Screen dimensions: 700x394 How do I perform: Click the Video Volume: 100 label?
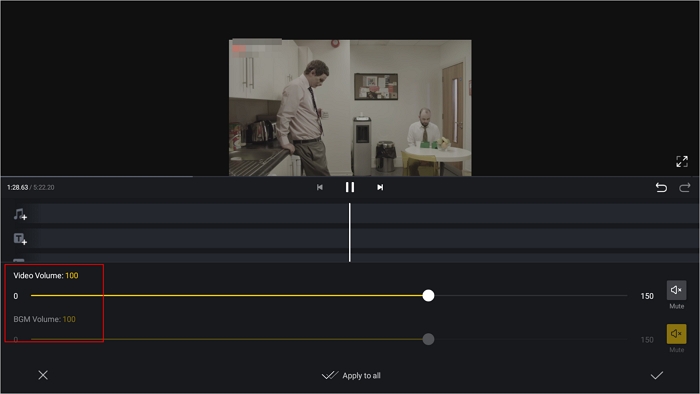coord(46,276)
